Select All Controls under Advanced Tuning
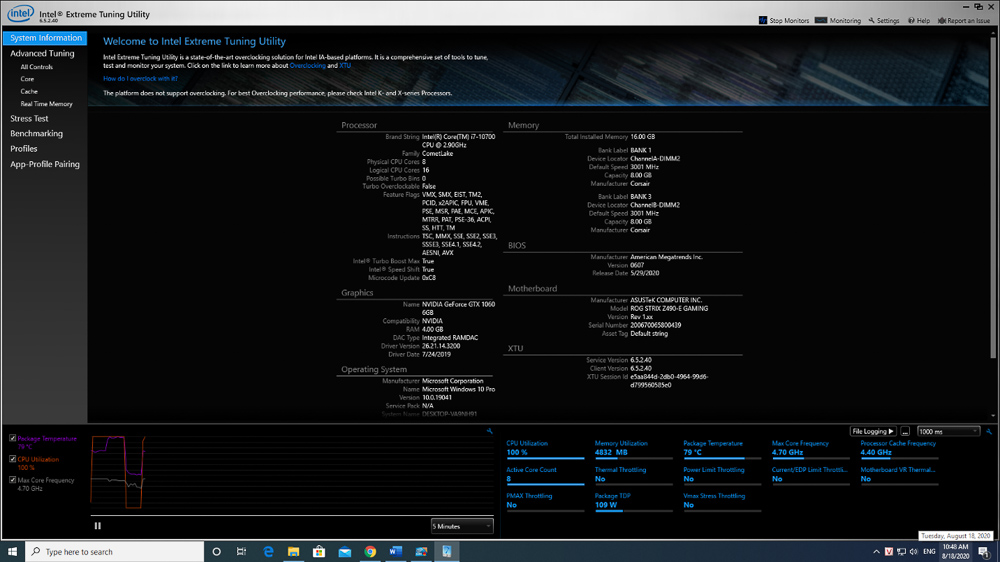 [36, 66]
